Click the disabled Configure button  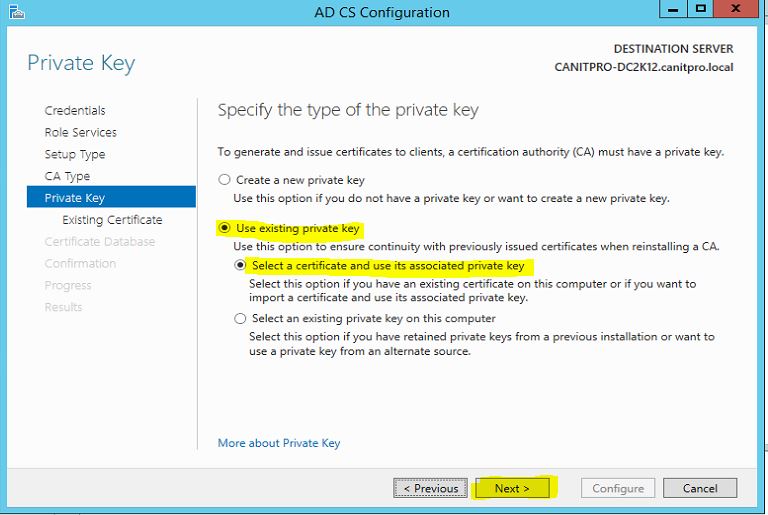click(618, 488)
